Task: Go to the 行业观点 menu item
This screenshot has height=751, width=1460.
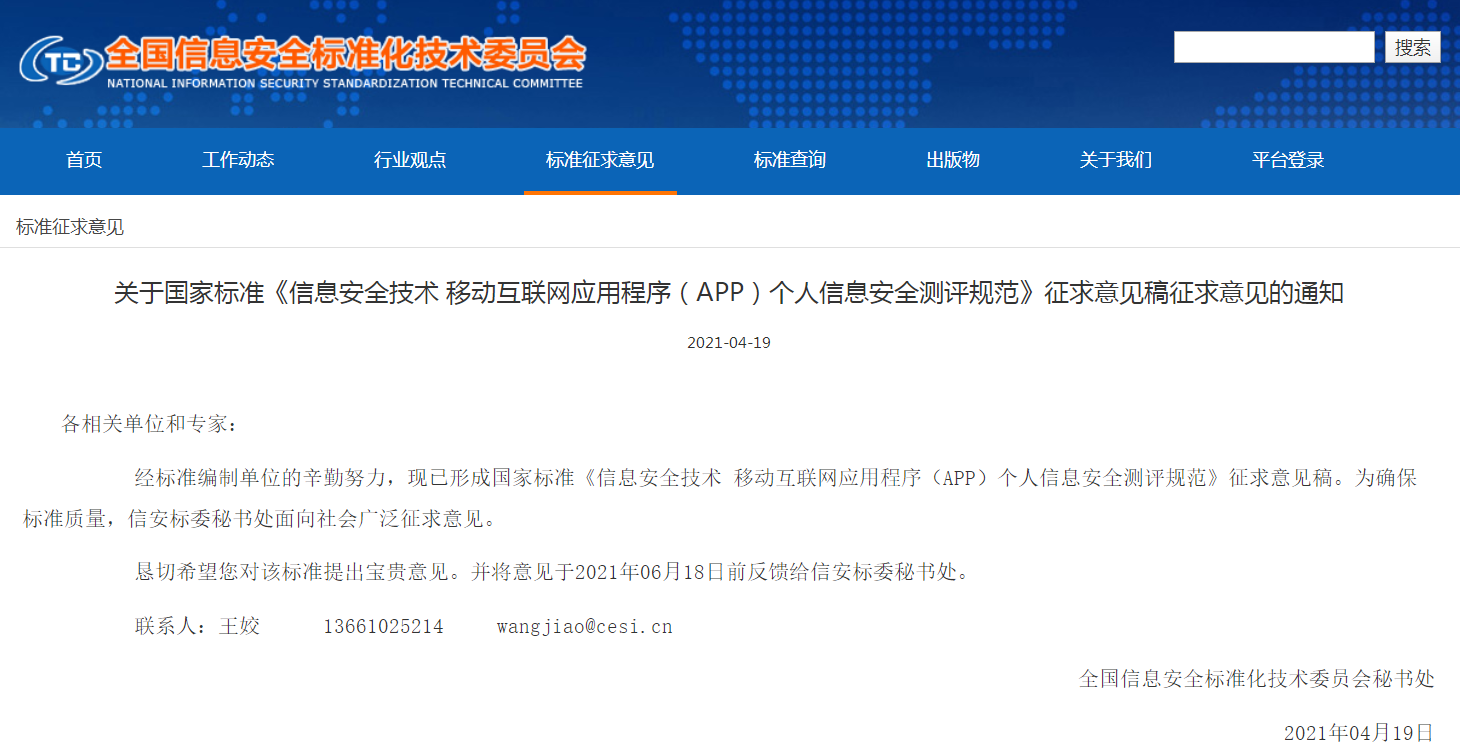Action: 410,160
